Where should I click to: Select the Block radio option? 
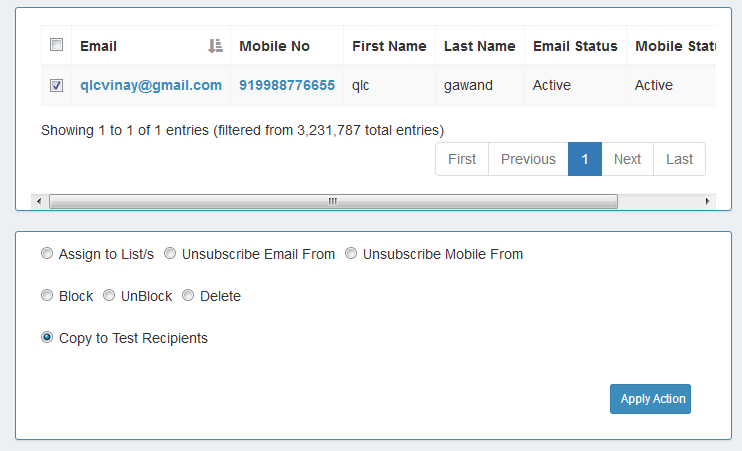(47, 296)
